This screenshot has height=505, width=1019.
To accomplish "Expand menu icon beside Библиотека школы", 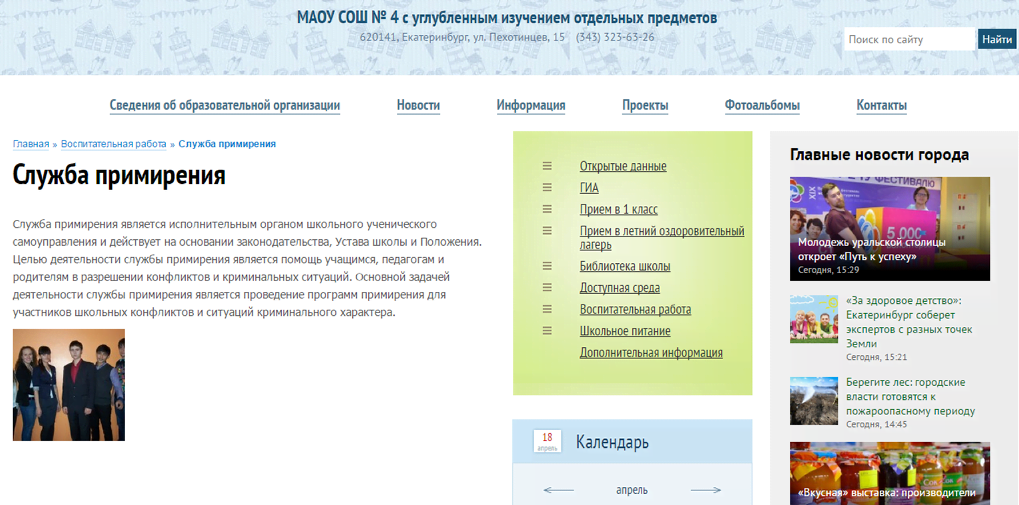I will tap(547, 266).
